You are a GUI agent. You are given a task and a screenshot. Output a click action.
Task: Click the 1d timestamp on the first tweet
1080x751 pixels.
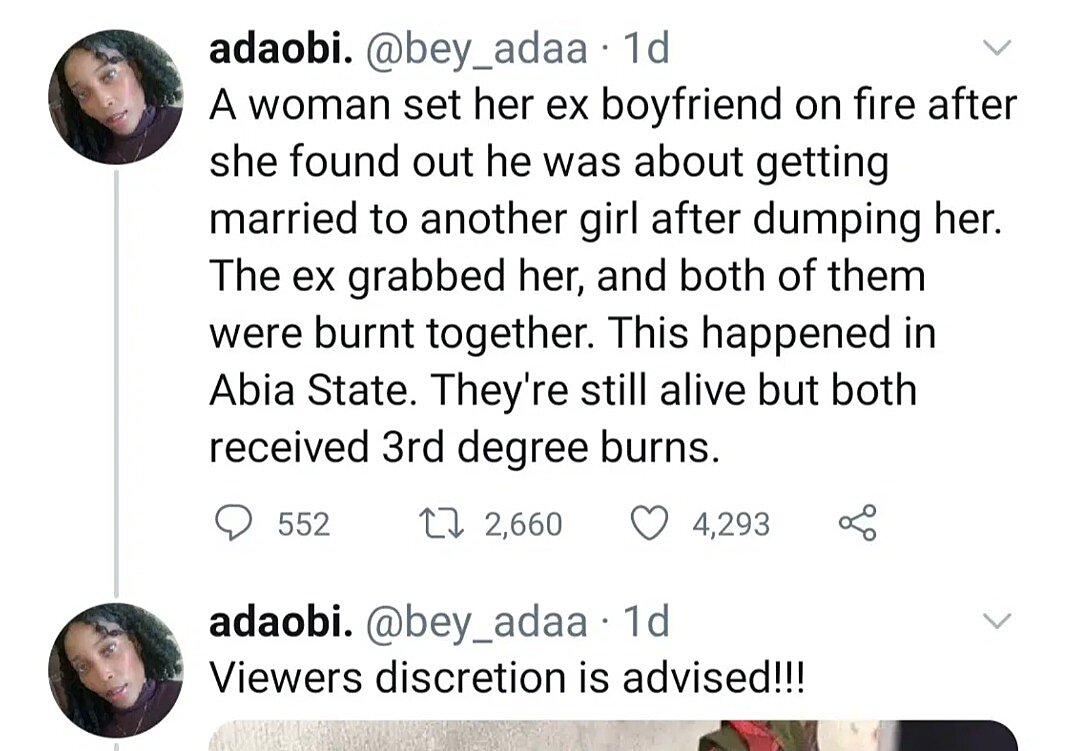[x=645, y=49]
